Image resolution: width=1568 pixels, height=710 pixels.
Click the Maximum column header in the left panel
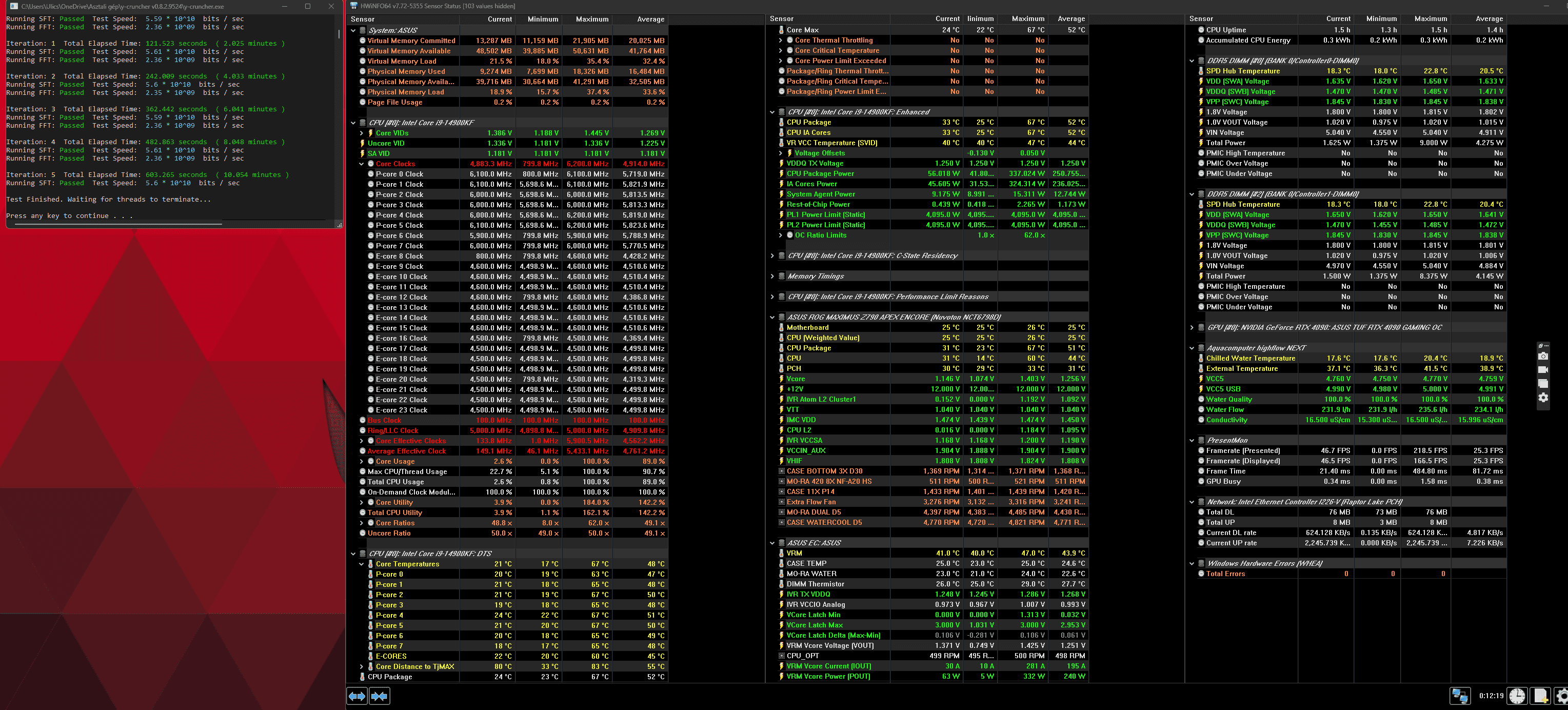click(591, 19)
